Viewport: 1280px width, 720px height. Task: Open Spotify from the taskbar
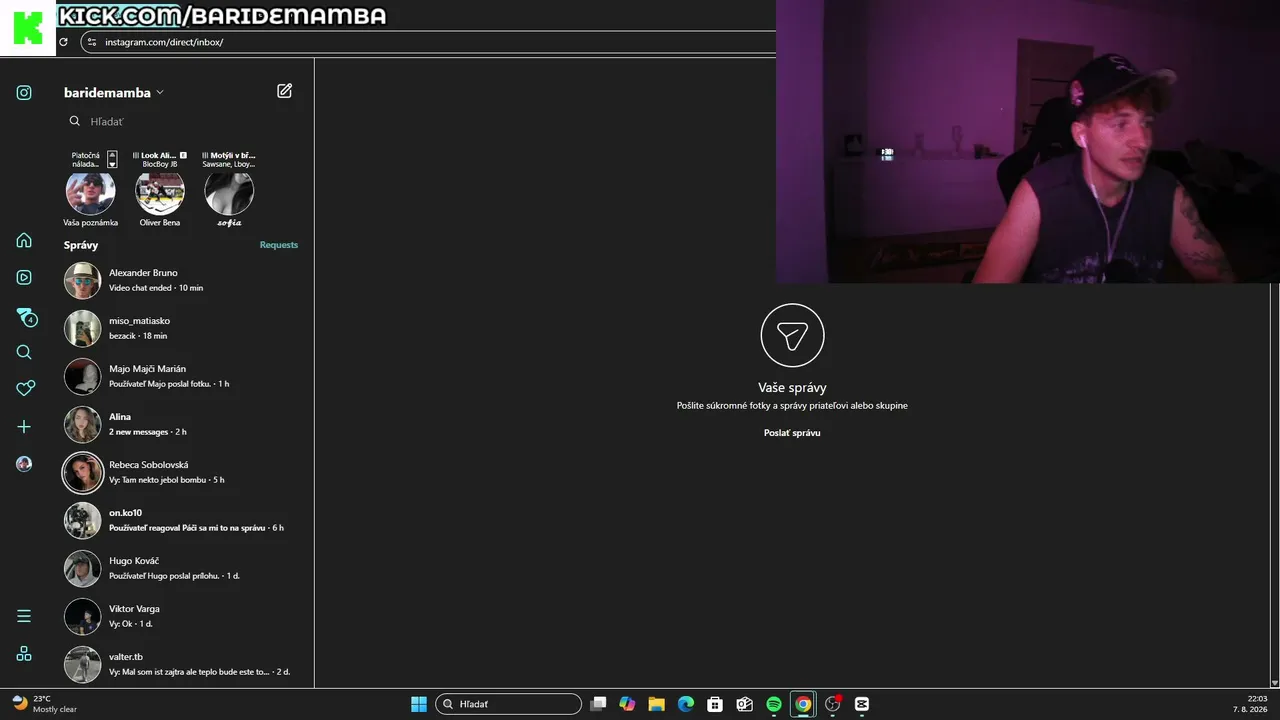point(774,704)
